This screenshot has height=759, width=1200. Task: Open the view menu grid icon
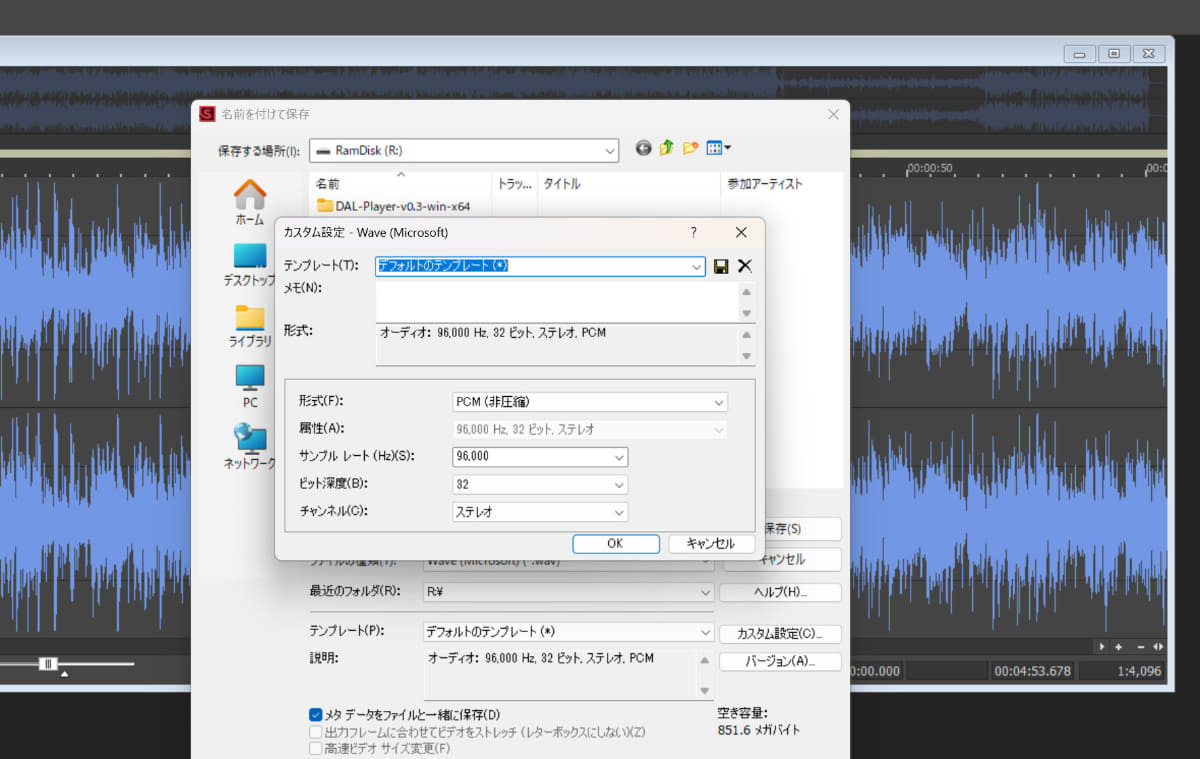[x=718, y=148]
